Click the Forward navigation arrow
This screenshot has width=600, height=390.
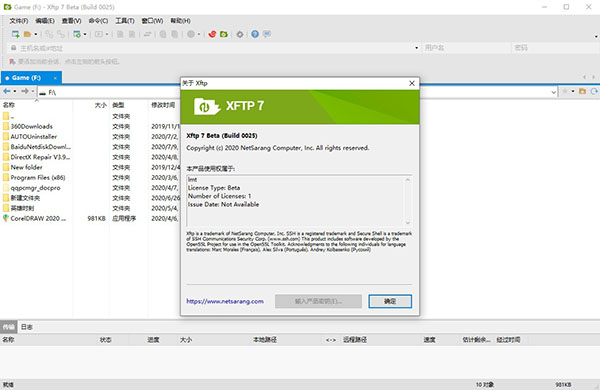(25, 91)
